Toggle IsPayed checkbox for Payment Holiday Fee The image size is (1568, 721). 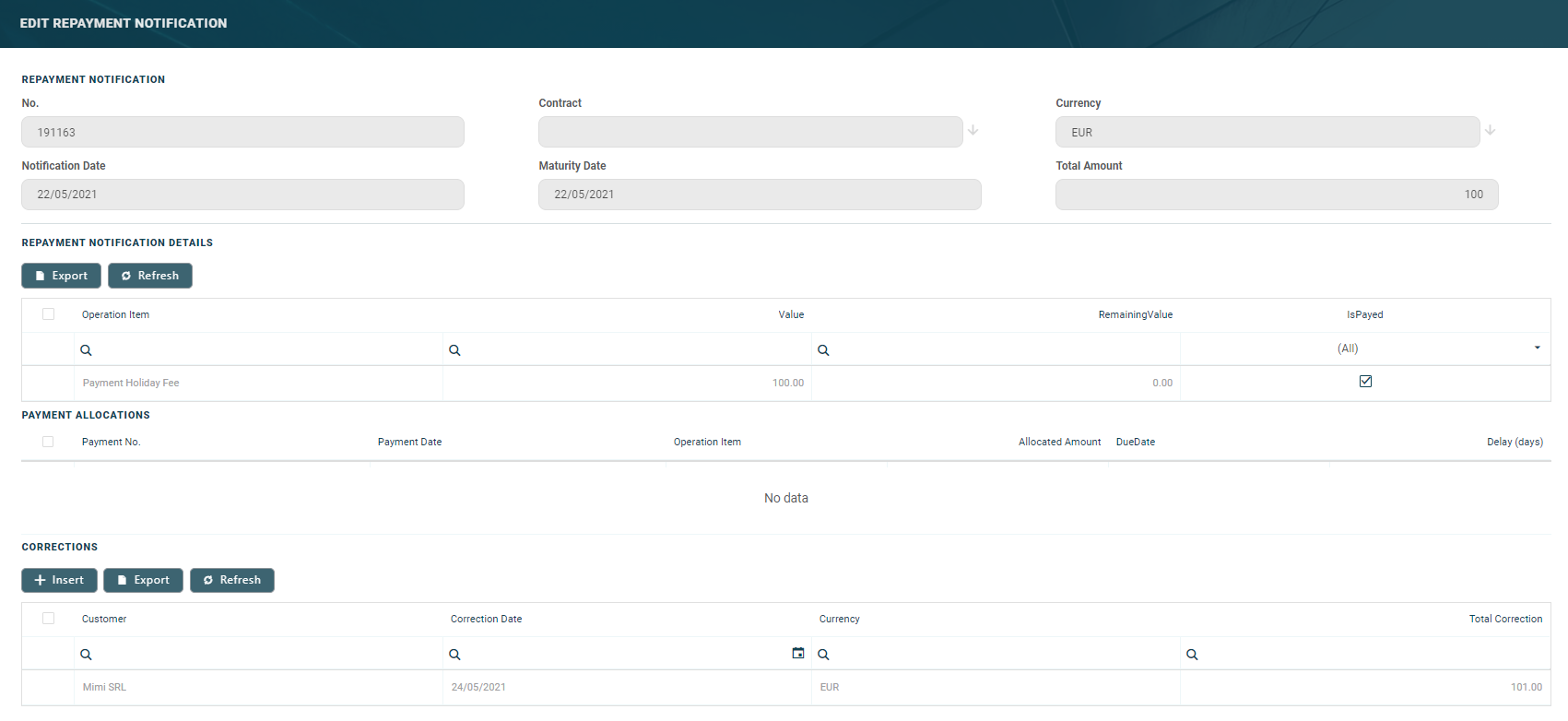(x=1365, y=382)
